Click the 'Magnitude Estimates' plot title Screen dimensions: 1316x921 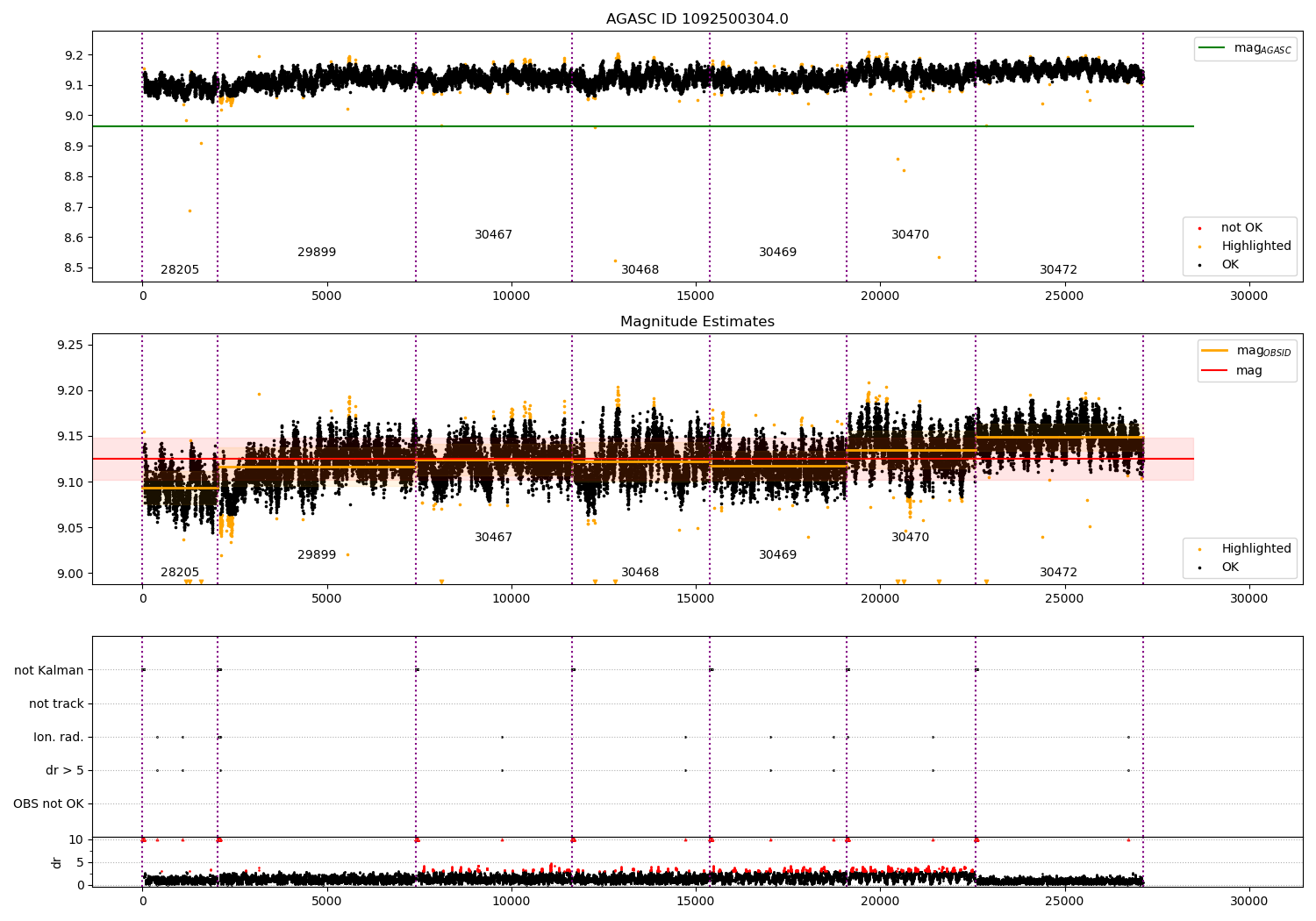click(x=697, y=322)
